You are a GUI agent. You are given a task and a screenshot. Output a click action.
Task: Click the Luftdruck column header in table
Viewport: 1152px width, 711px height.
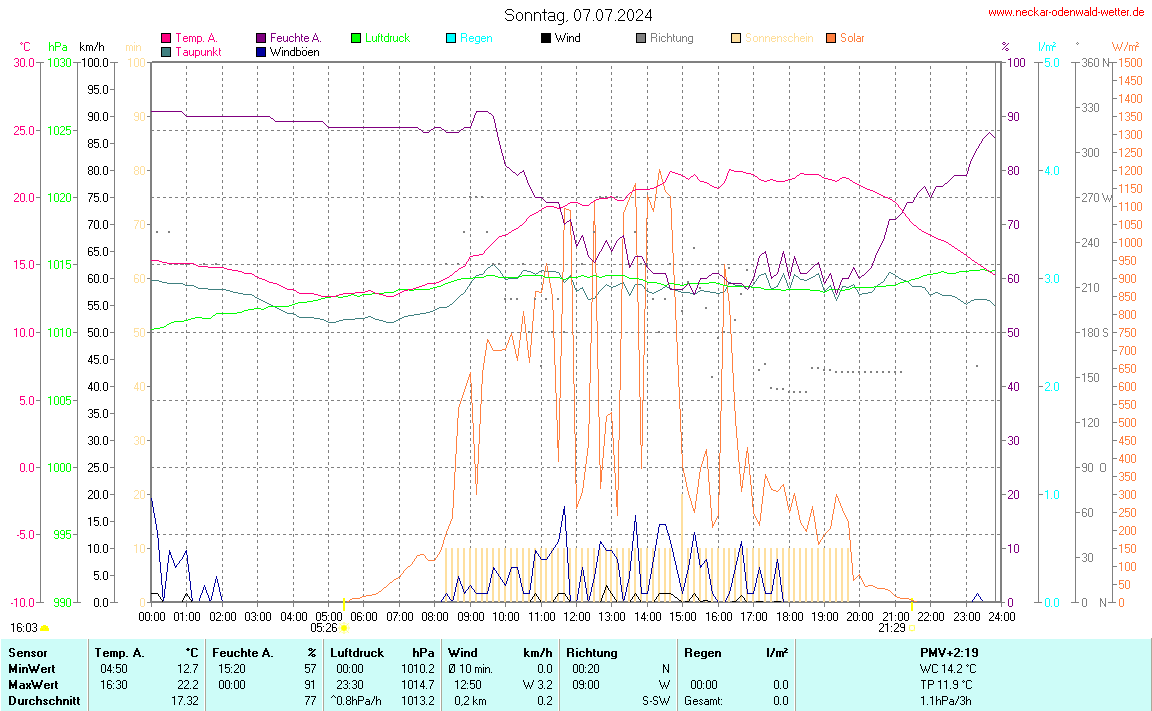[x=357, y=652]
